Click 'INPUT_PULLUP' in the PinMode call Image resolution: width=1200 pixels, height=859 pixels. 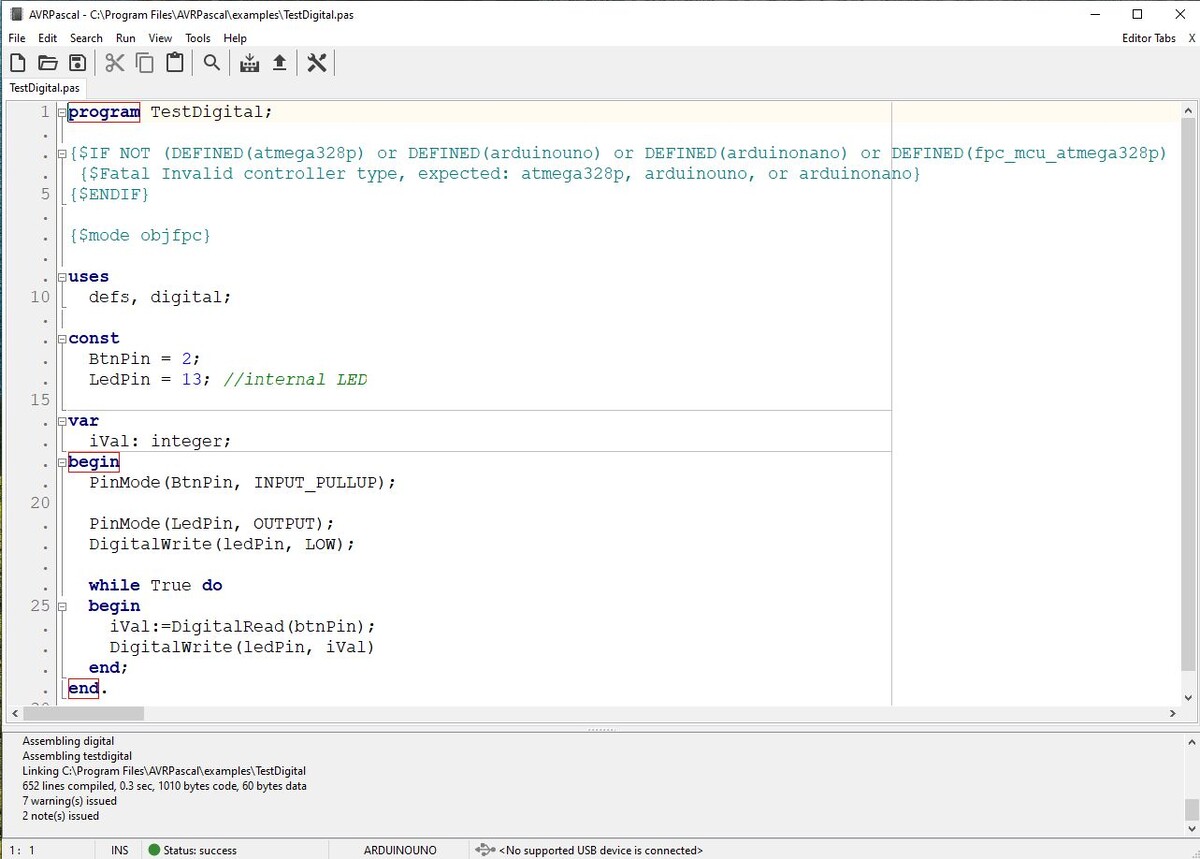click(315, 483)
